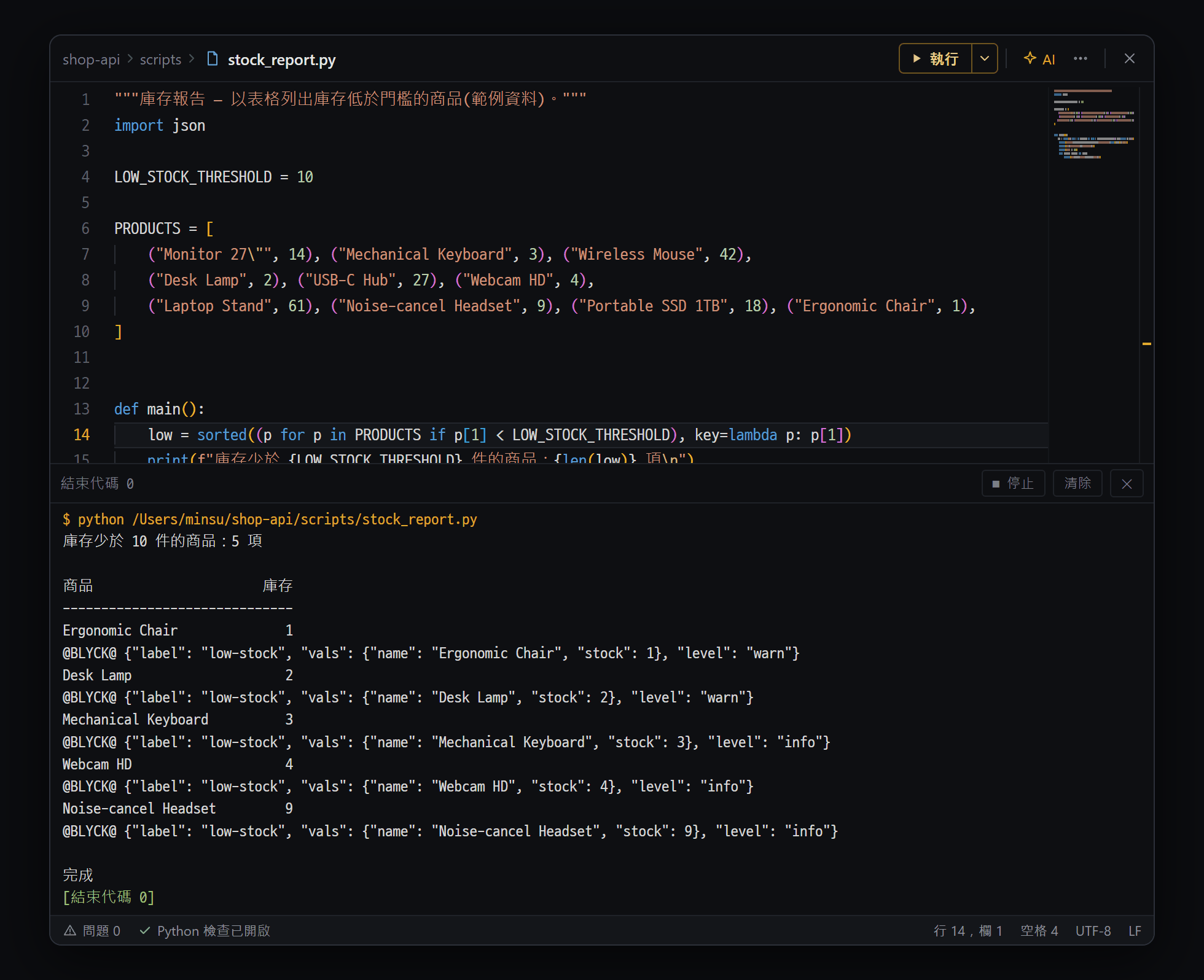
Task: Close the output terminal panel
Action: (1127, 484)
